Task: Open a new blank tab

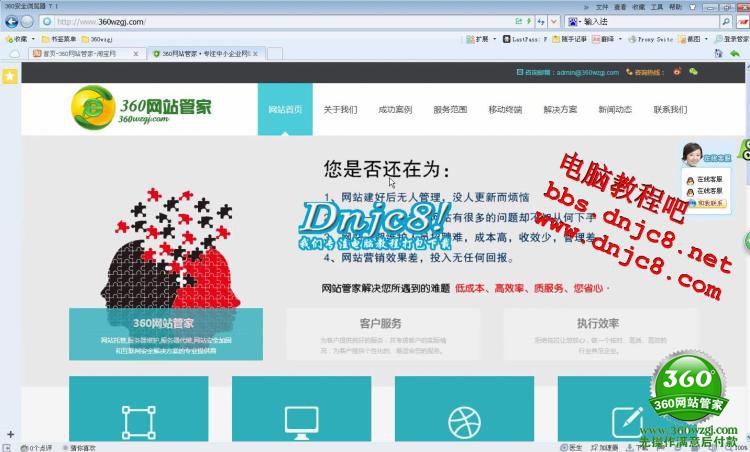Action: [275, 54]
